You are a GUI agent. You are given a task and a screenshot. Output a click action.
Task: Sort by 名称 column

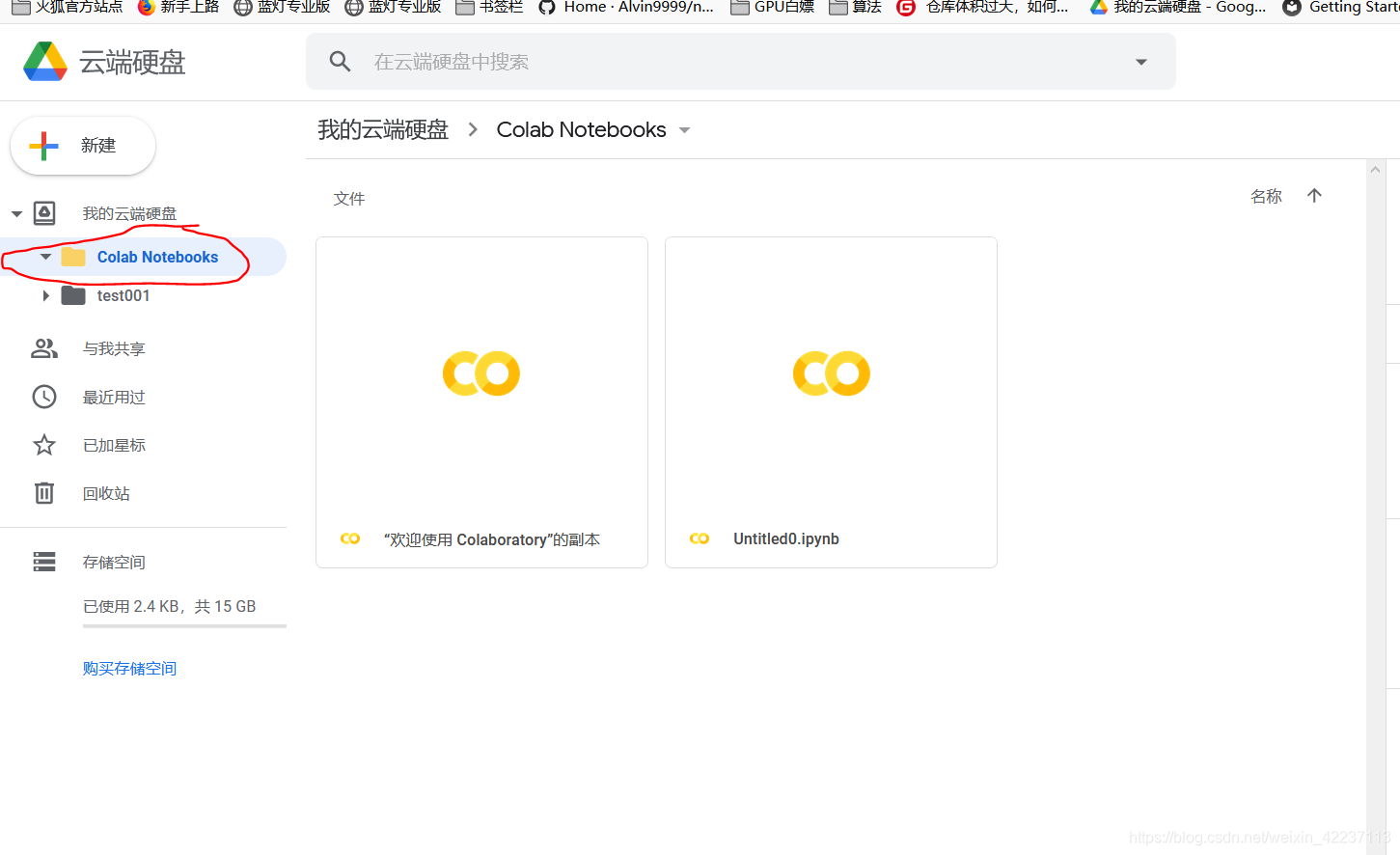(1266, 196)
